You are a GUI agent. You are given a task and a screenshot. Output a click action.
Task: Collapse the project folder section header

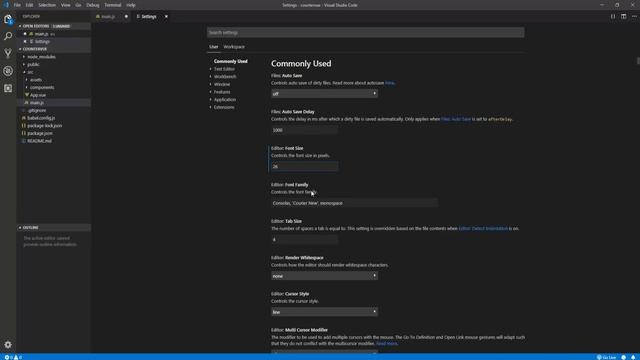tap(53, 49)
